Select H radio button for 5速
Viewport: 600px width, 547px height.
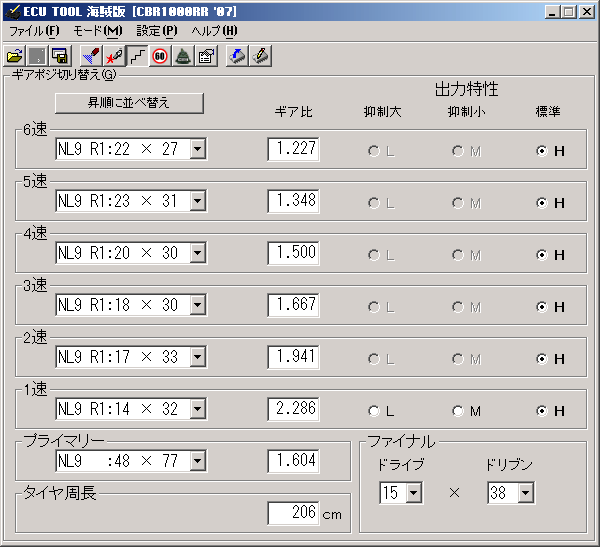[550, 203]
